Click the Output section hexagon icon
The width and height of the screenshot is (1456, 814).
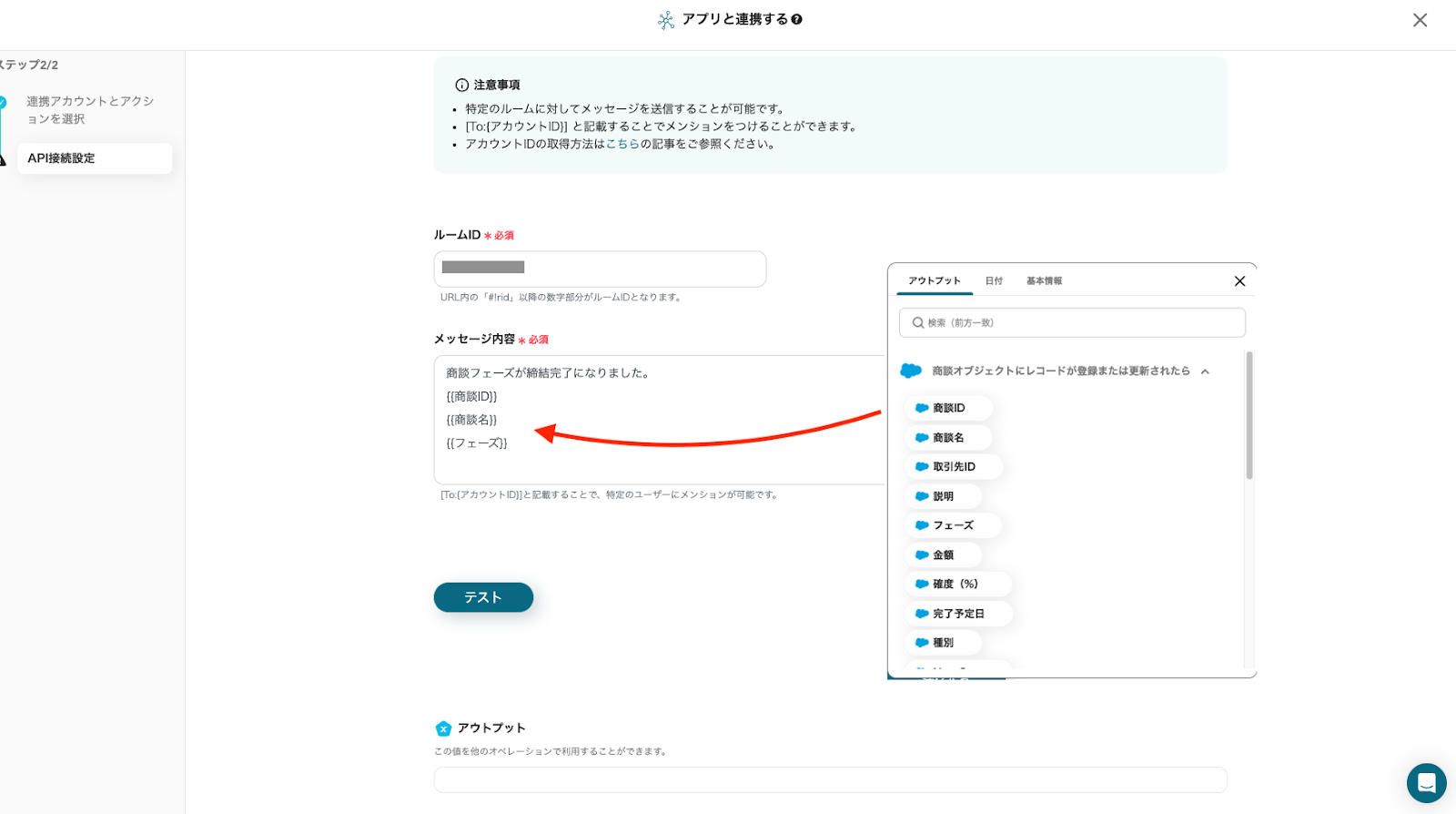pyautogui.click(x=443, y=728)
